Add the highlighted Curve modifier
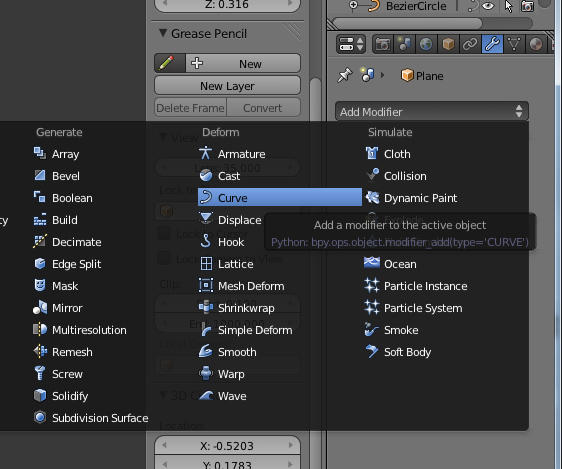The image size is (562, 469). click(x=280, y=197)
